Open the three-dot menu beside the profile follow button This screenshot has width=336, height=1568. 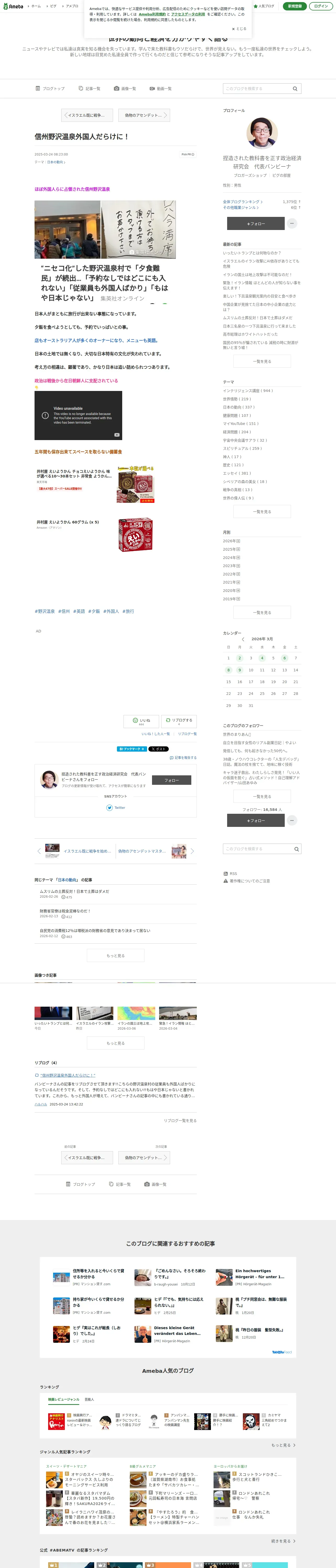point(292,223)
